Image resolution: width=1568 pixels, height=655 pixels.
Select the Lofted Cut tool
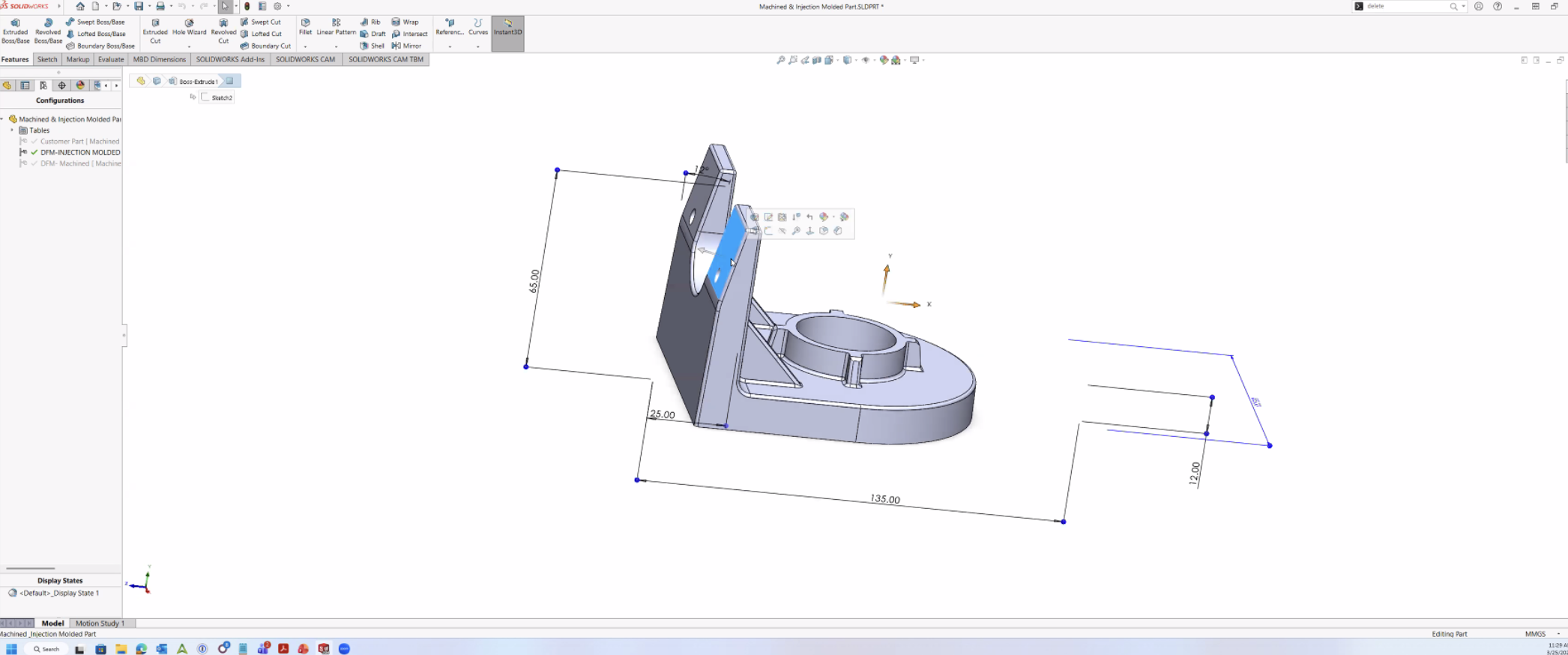[261, 34]
